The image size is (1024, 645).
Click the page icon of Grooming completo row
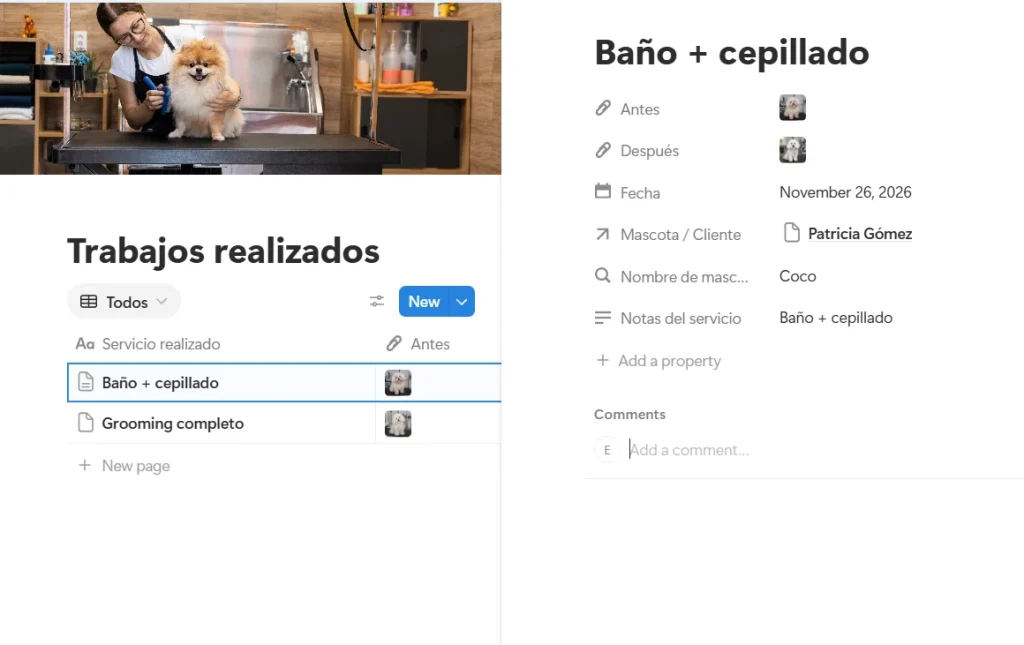pyautogui.click(x=86, y=422)
